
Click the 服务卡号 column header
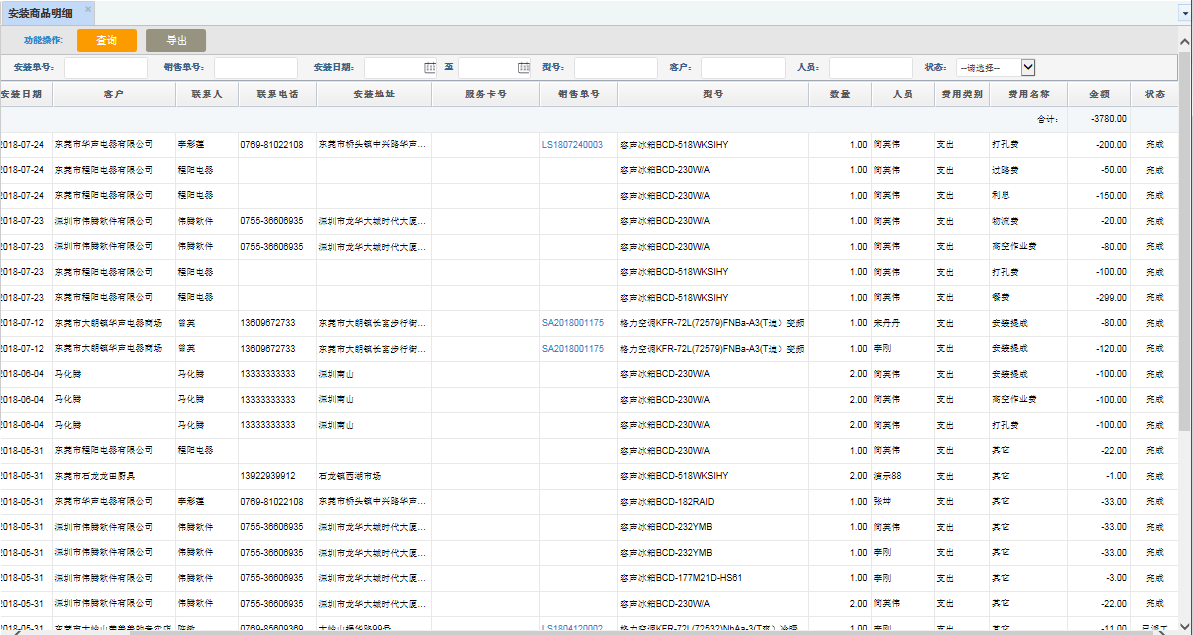pos(485,94)
